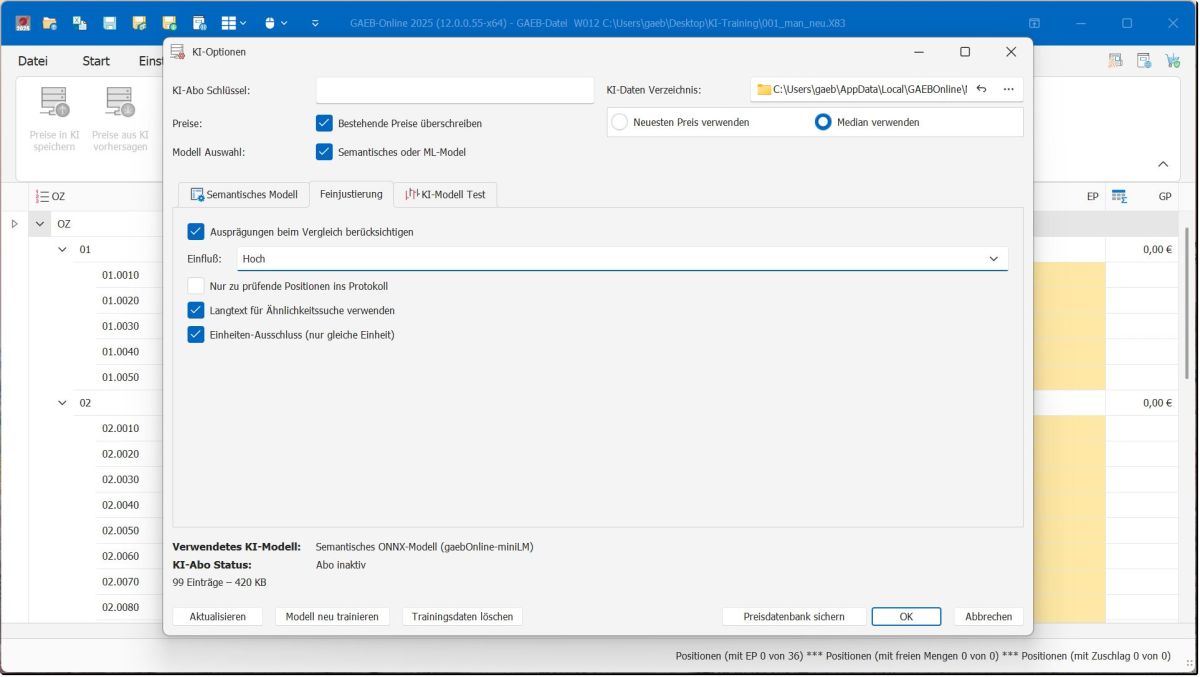Select row 02.0010 in the tree

pos(120,428)
